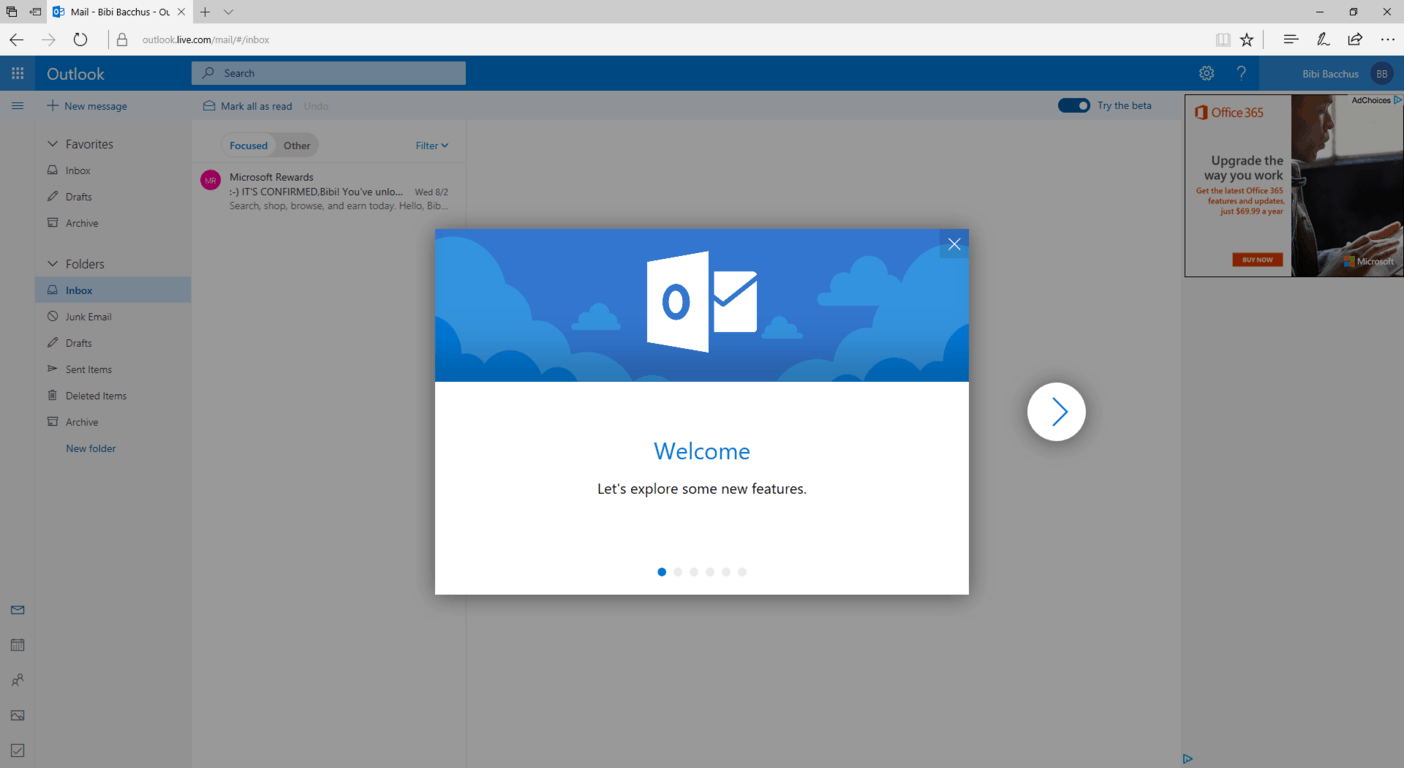Screen dimensions: 1404x768
Task: Collapse the Favorites section
Action: tap(53, 144)
